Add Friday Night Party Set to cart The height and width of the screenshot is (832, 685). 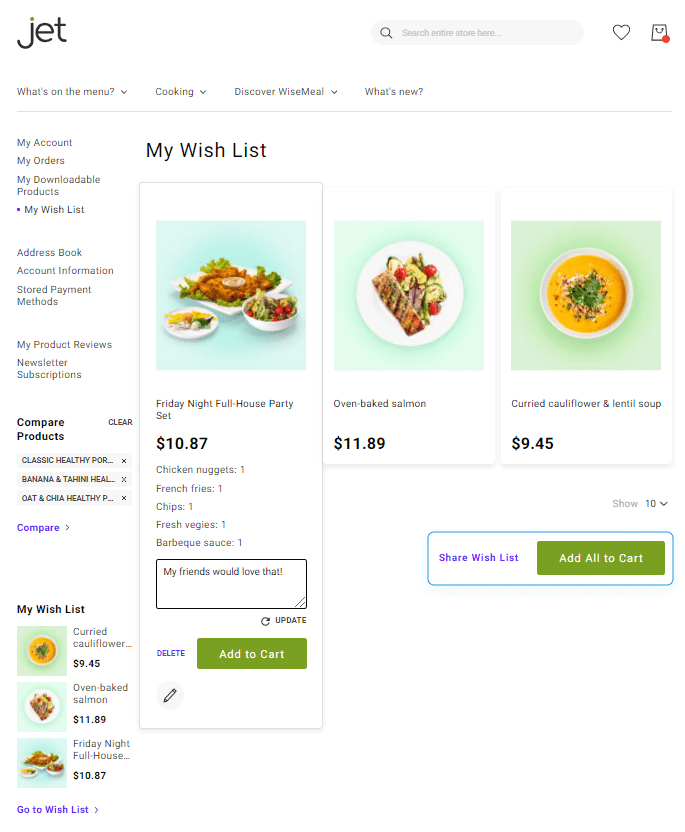[x=251, y=654]
